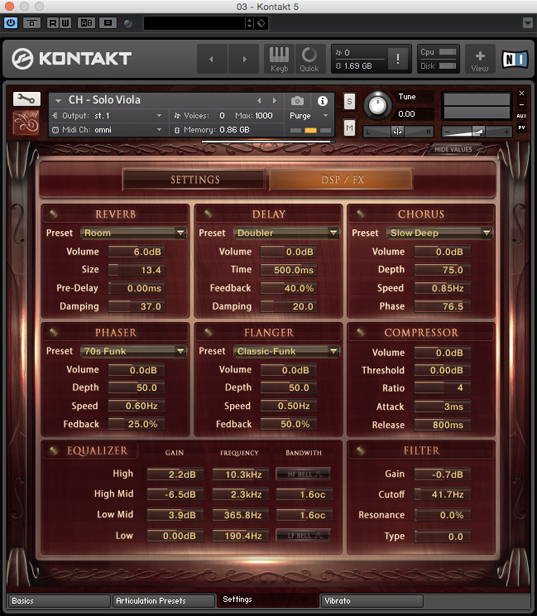The width and height of the screenshot is (537, 616).
Task: Select previous preset arrow beside CH - Solo Viola
Action: coord(259,101)
